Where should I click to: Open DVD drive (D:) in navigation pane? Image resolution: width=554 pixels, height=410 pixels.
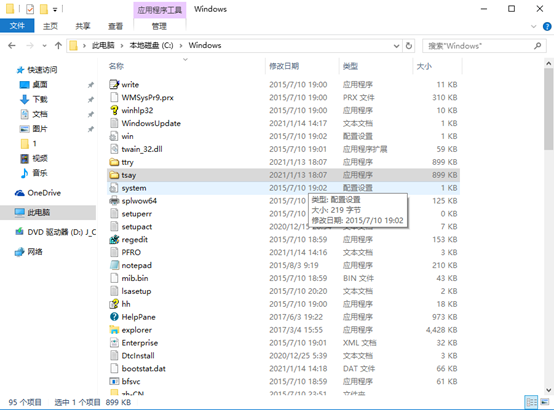(55, 232)
